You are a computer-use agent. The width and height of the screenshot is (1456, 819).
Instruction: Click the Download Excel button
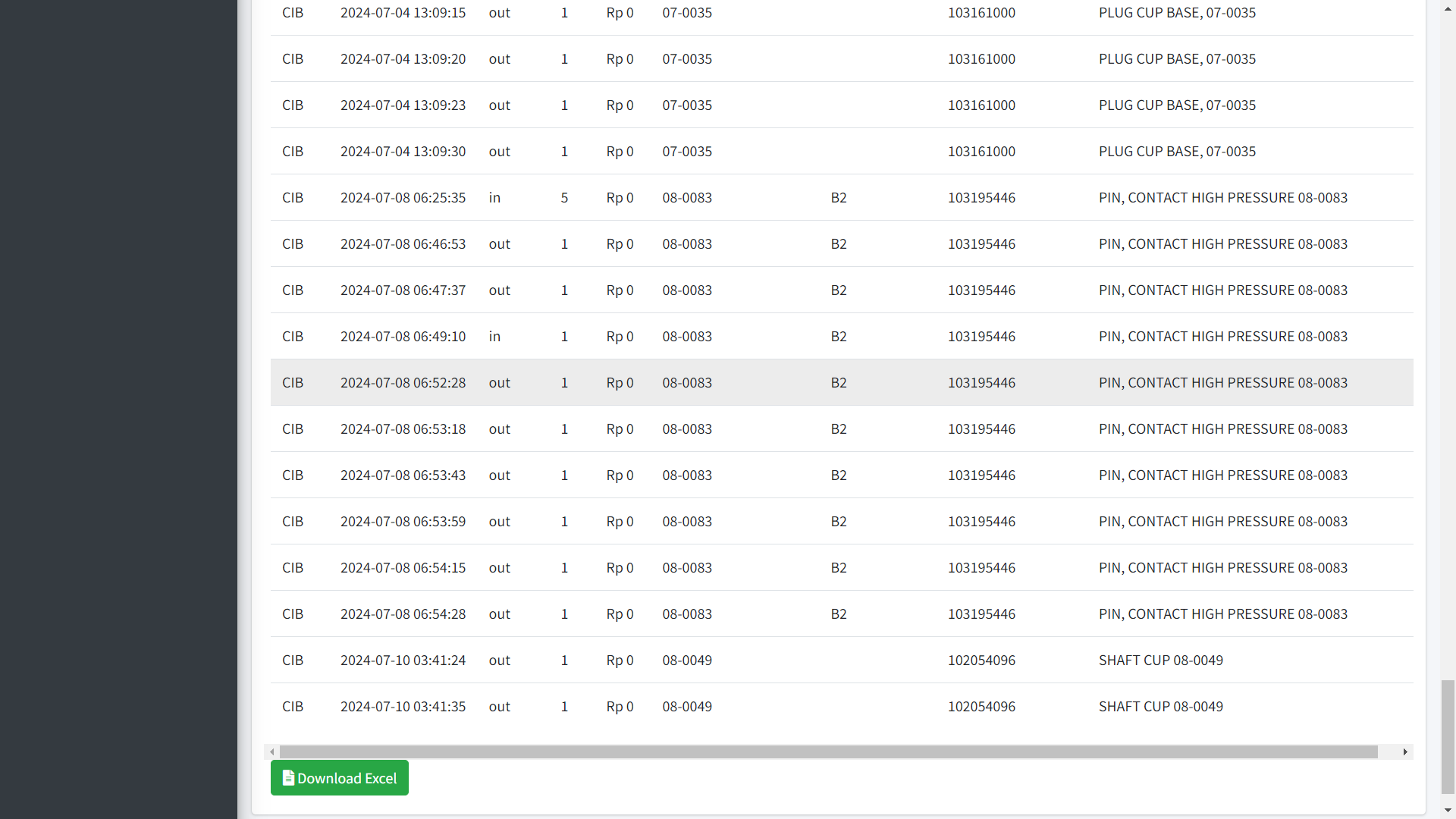point(339,778)
